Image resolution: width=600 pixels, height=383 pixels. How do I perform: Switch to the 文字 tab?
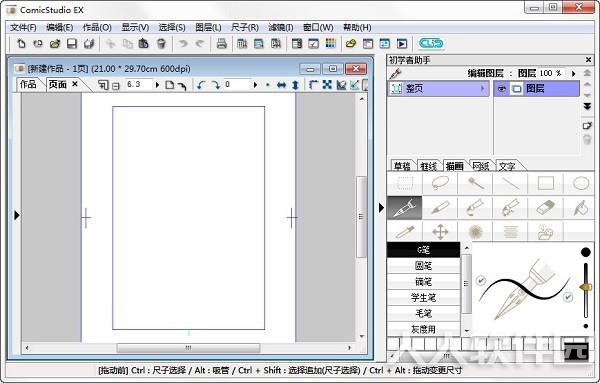click(x=507, y=166)
